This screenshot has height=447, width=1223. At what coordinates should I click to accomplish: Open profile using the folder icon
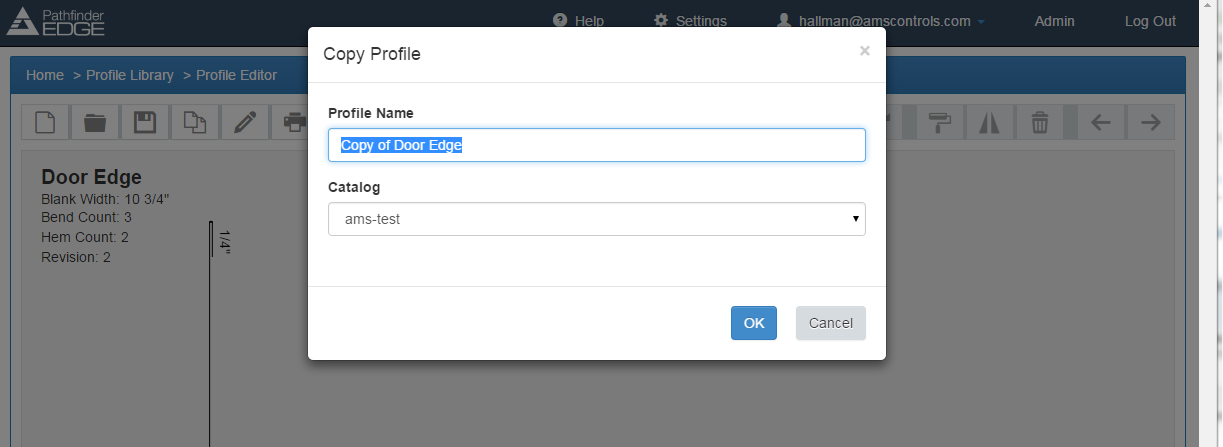(x=95, y=122)
